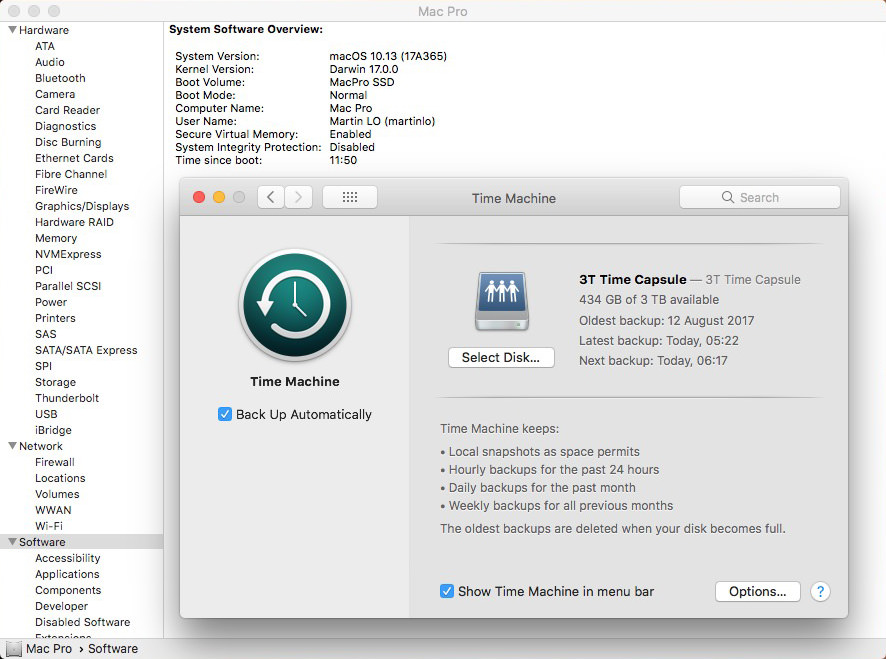Click the Latest backup: Today, 05:22 text
This screenshot has height=659, width=886.
coord(658,341)
